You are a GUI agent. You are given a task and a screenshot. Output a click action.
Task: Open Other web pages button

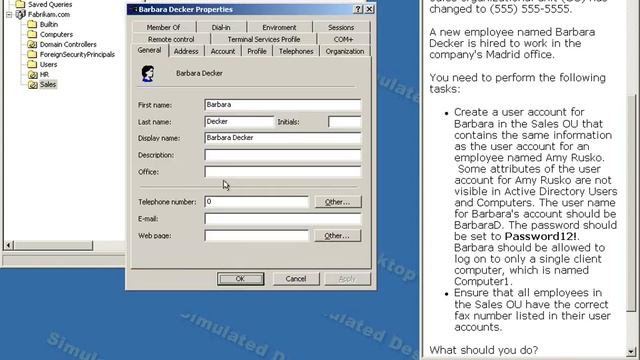point(338,236)
